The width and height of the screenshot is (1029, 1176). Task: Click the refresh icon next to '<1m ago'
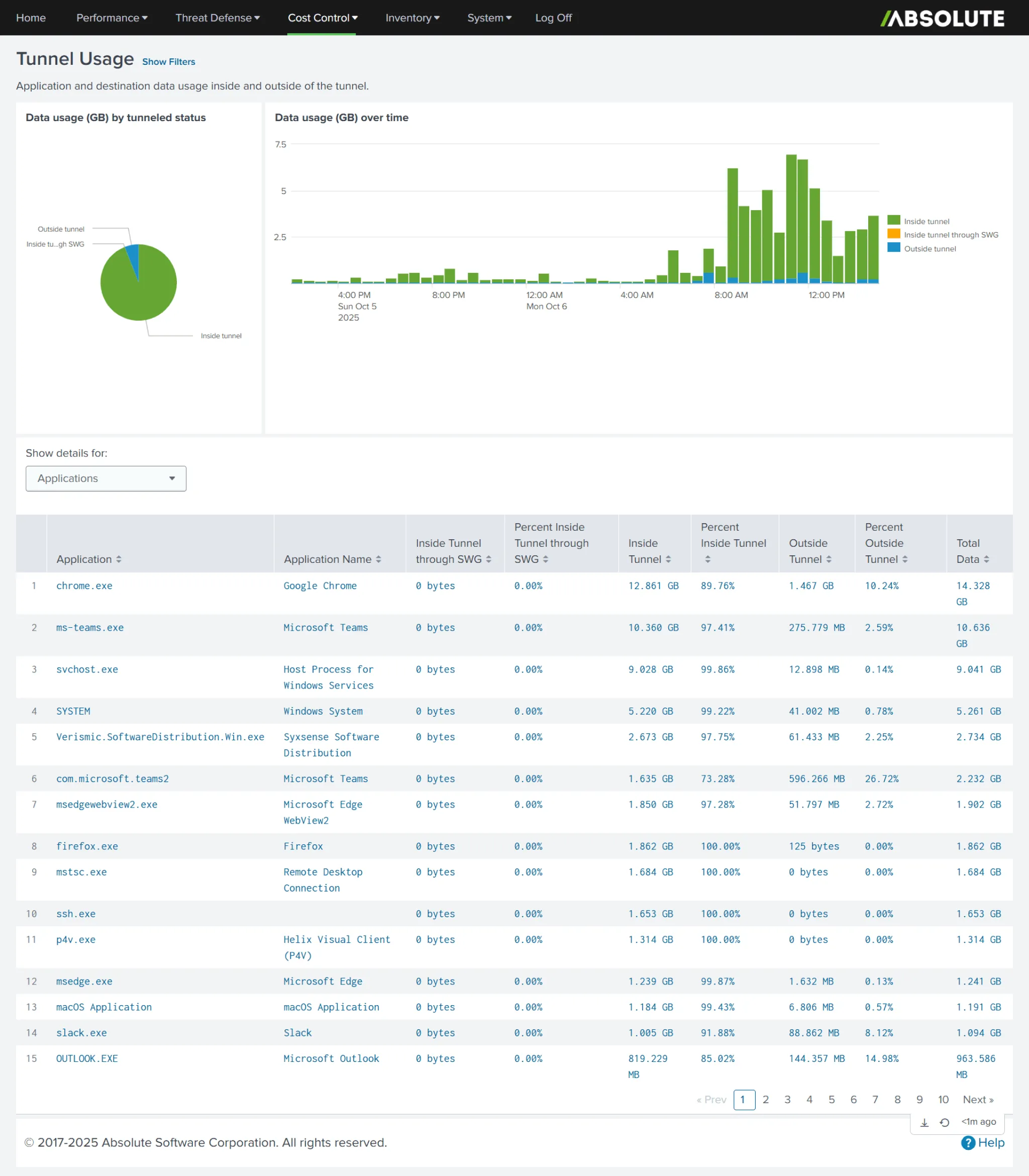pos(944,1122)
